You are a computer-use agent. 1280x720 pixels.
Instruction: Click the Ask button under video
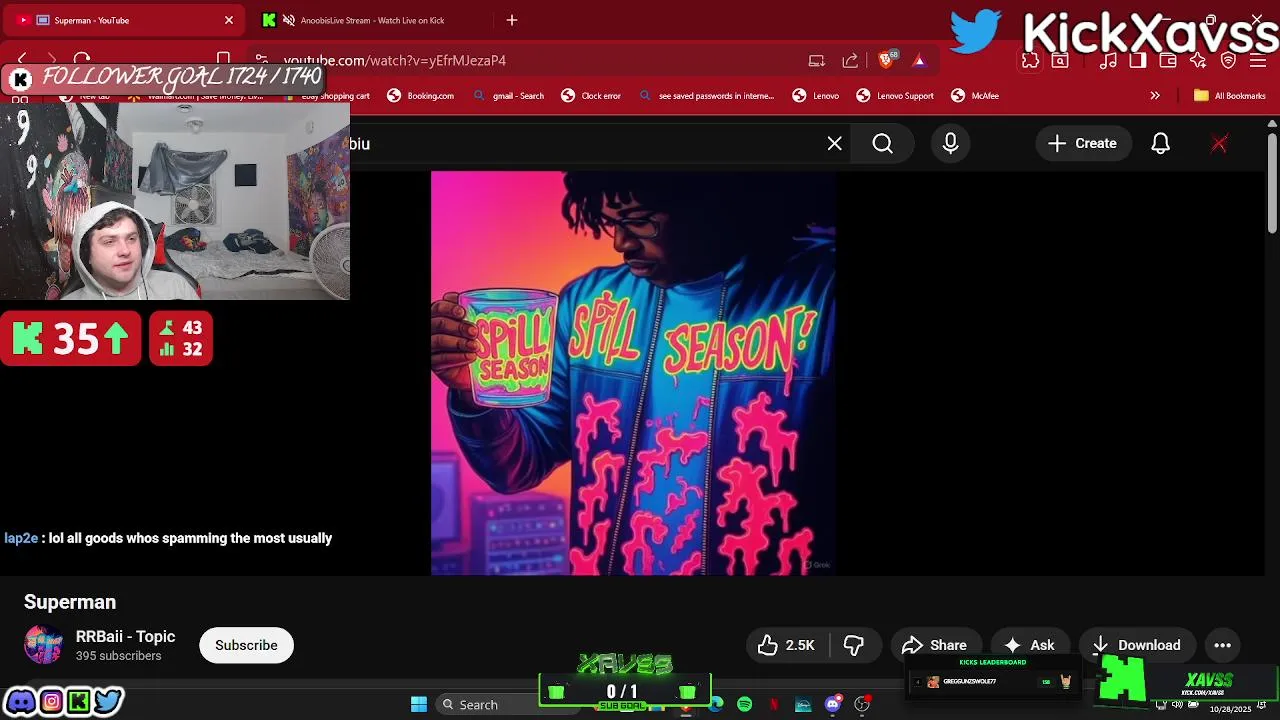tap(1030, 645)
